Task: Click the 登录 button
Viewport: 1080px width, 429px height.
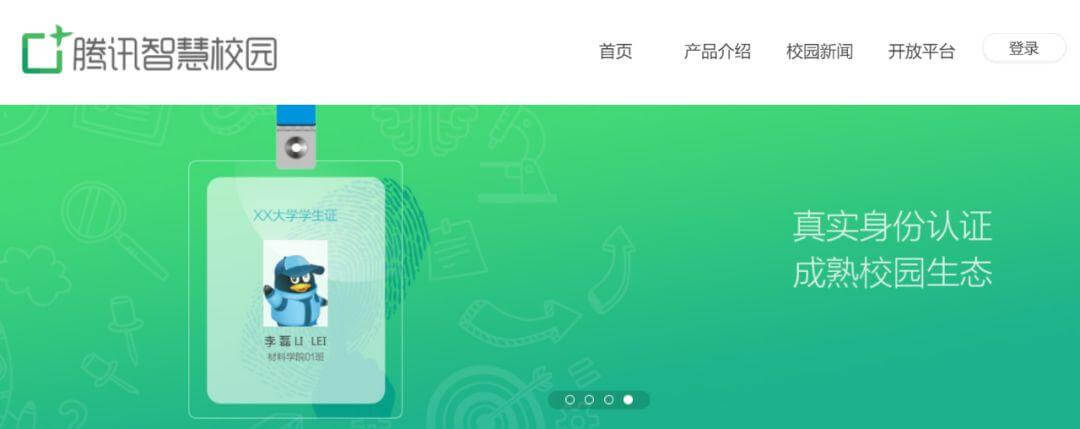Action: [1024, 49]
